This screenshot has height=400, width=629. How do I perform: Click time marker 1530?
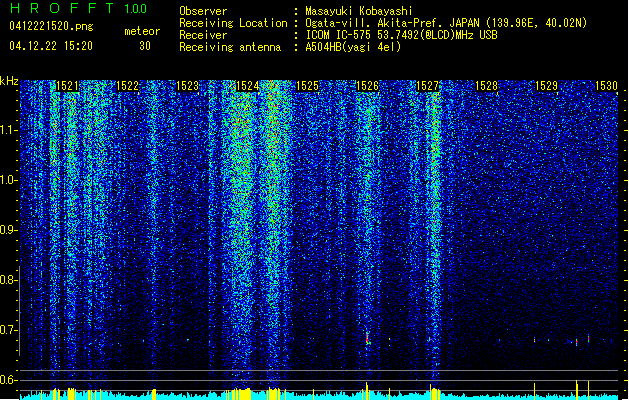[606, 86]
